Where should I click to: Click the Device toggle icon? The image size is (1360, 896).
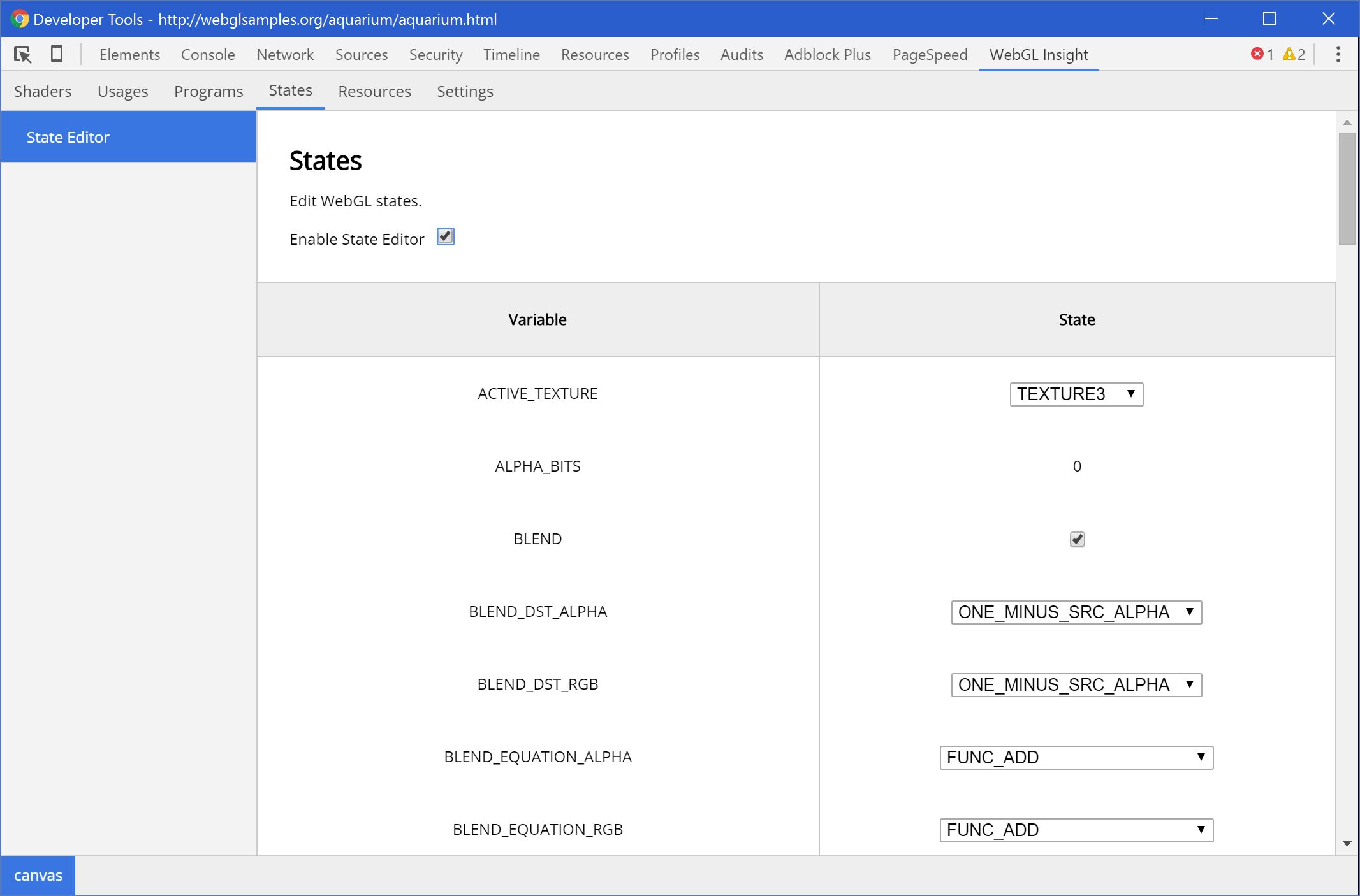57,55
